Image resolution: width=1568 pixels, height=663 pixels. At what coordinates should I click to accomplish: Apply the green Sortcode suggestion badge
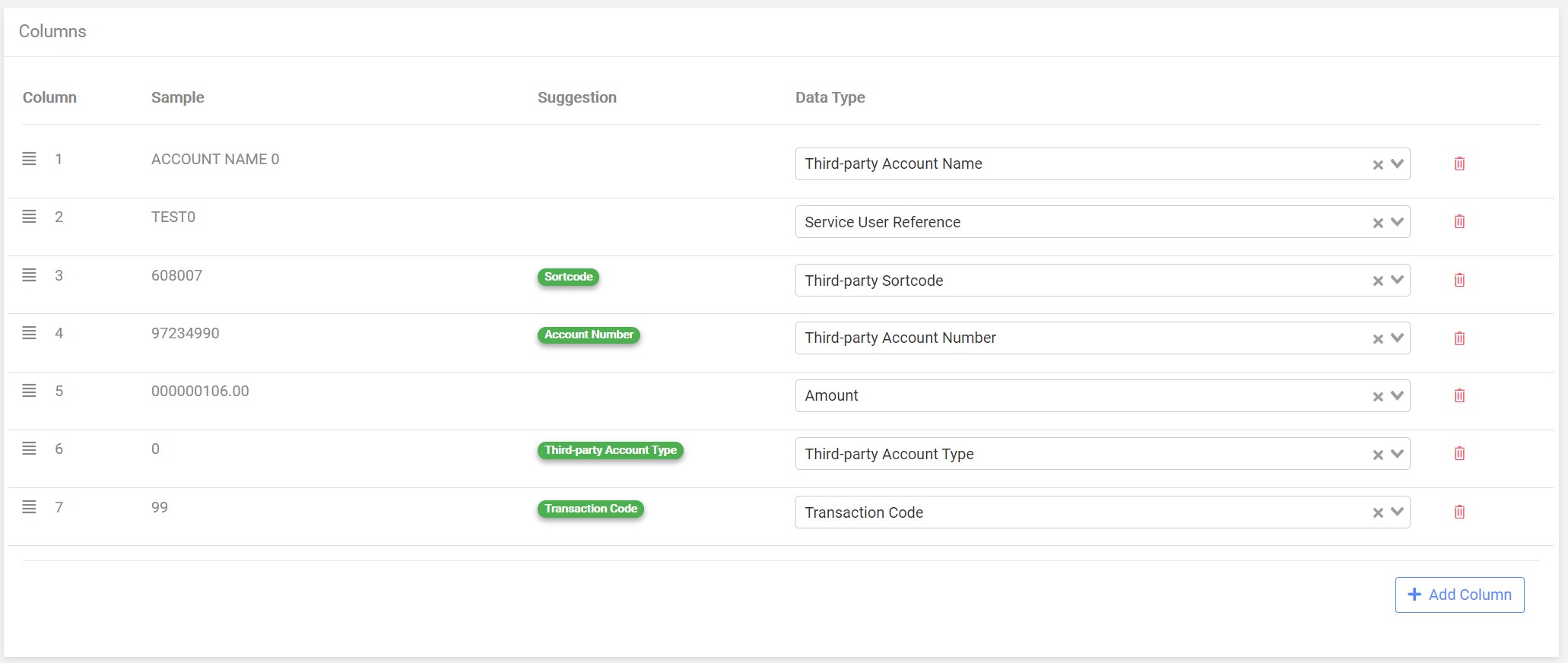[x=568, y=277]
